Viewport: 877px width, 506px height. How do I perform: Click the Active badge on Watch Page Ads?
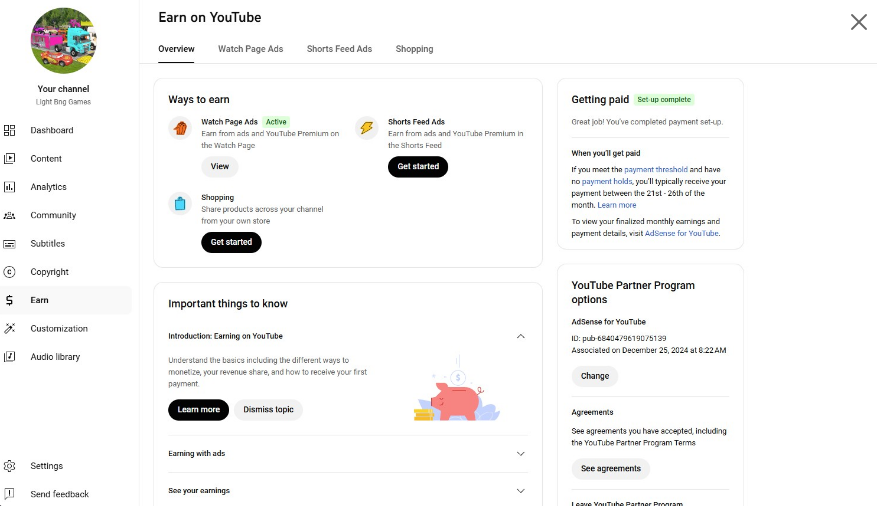(276, 122)
